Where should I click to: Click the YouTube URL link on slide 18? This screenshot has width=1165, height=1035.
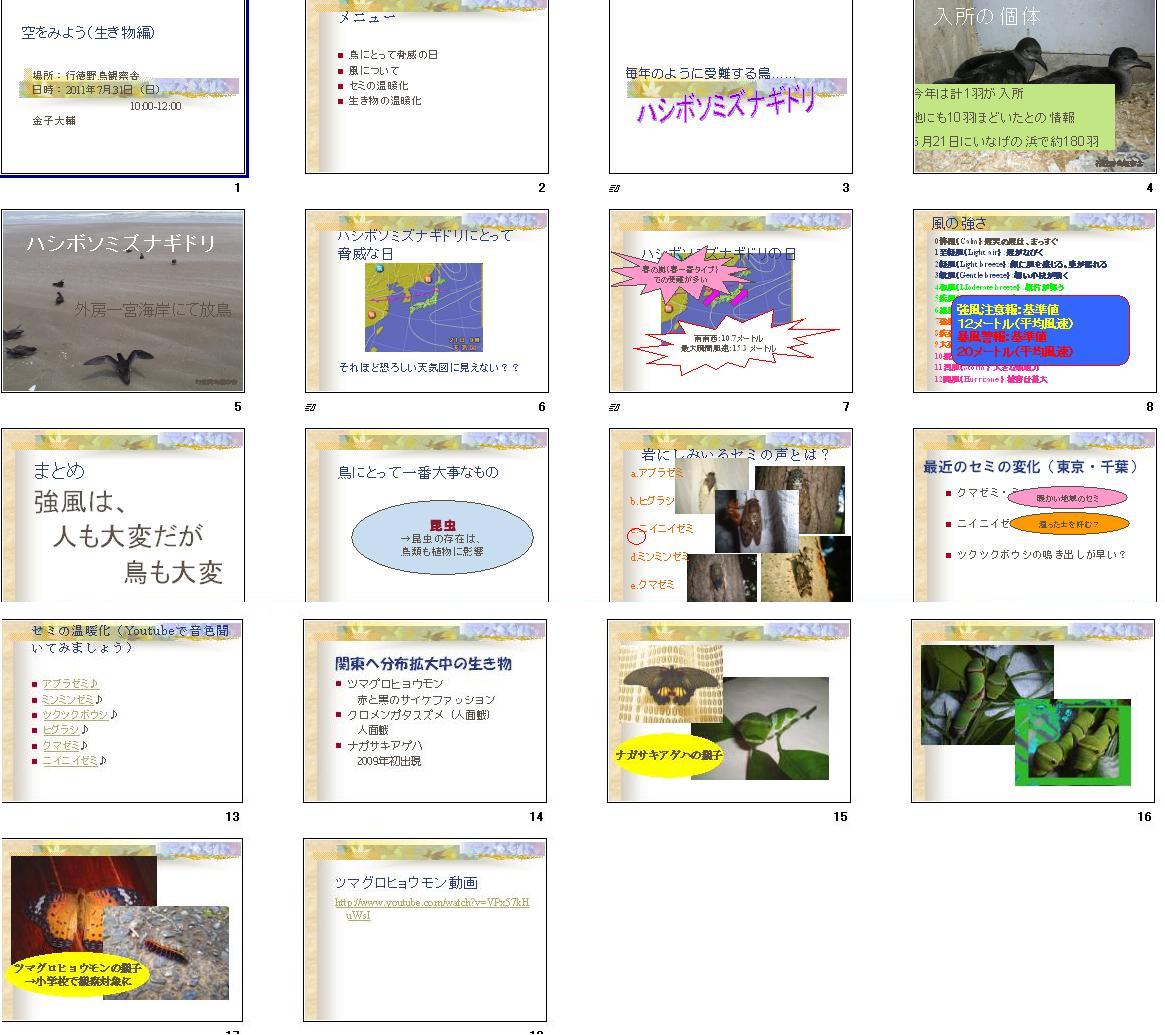pos(432,908)
